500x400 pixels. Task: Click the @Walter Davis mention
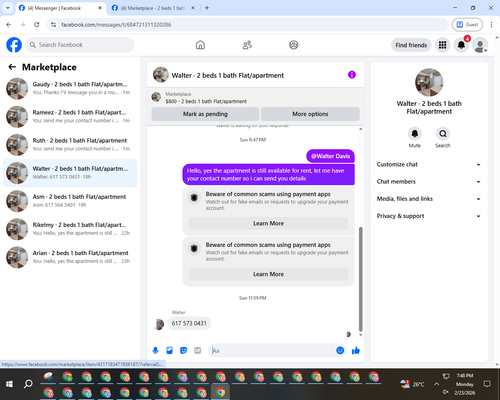(x=330, y=156)
